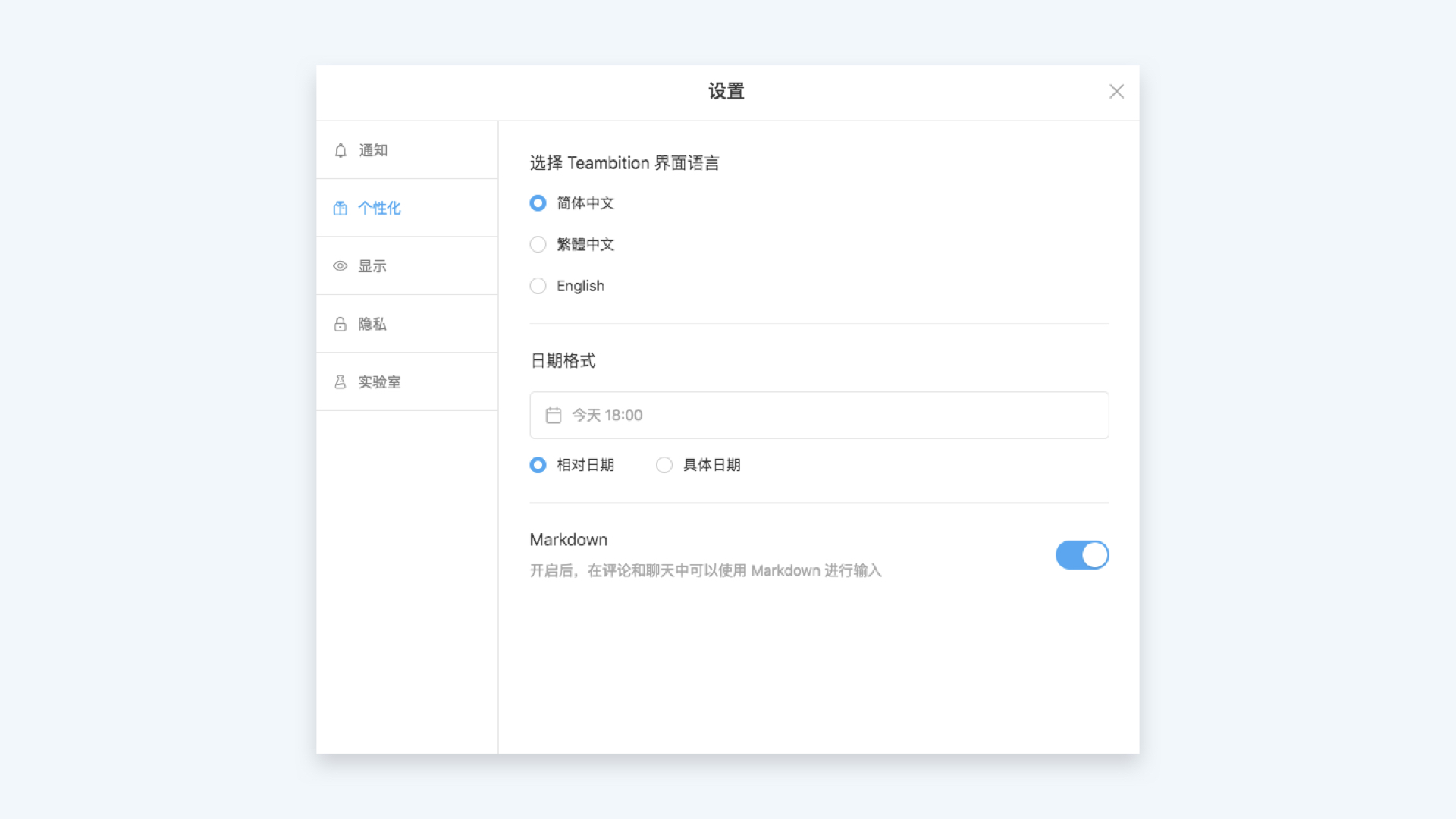Select 简体中文 language radio button

point(538,203)
